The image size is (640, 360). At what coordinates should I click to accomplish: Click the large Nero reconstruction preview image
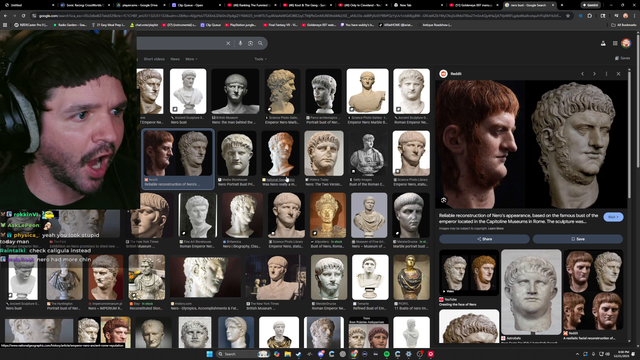pos(531,144)
